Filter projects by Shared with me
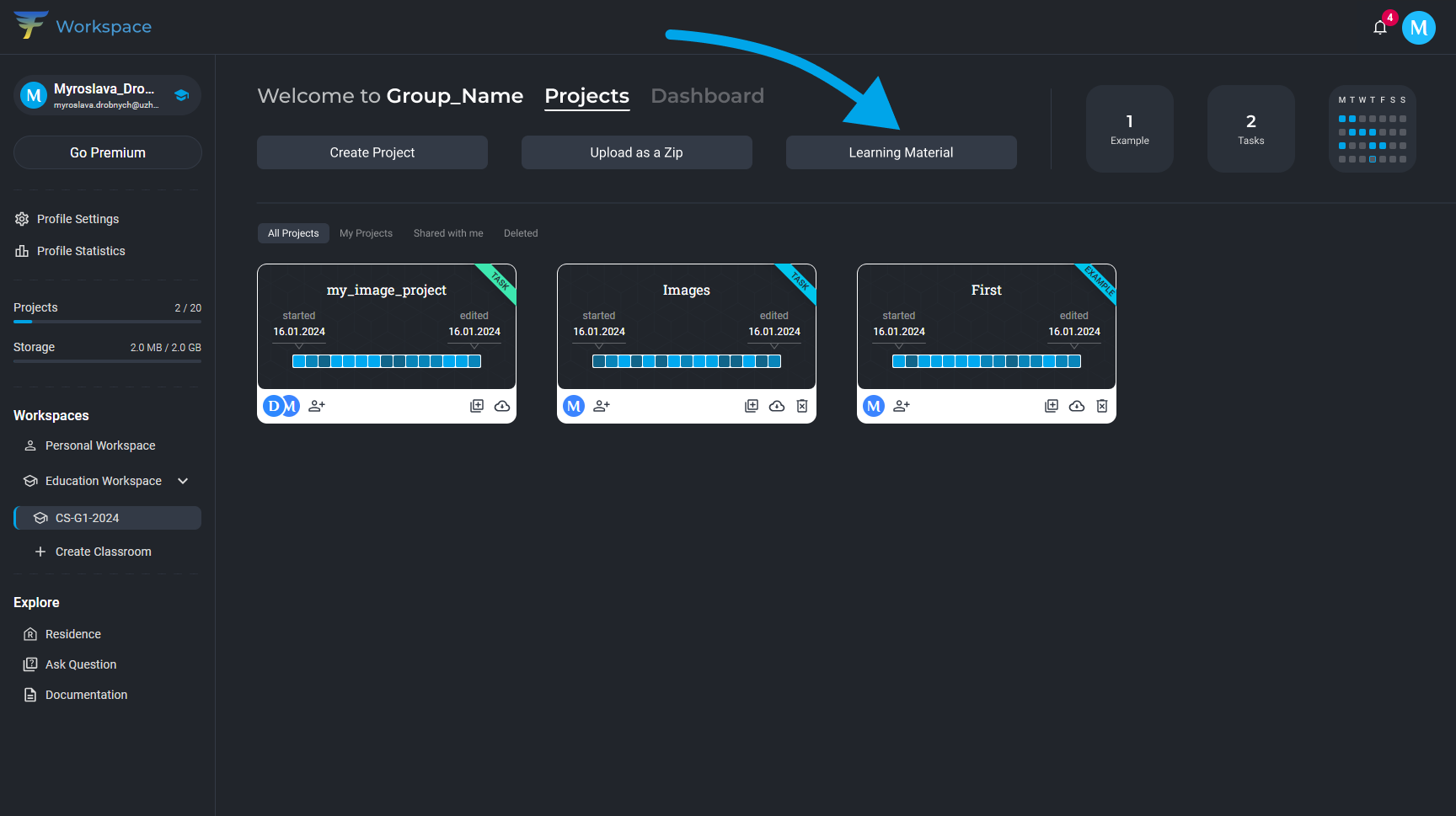This screenshot has width=1456, height=816. pyautogui.click(x=448, y=233)
